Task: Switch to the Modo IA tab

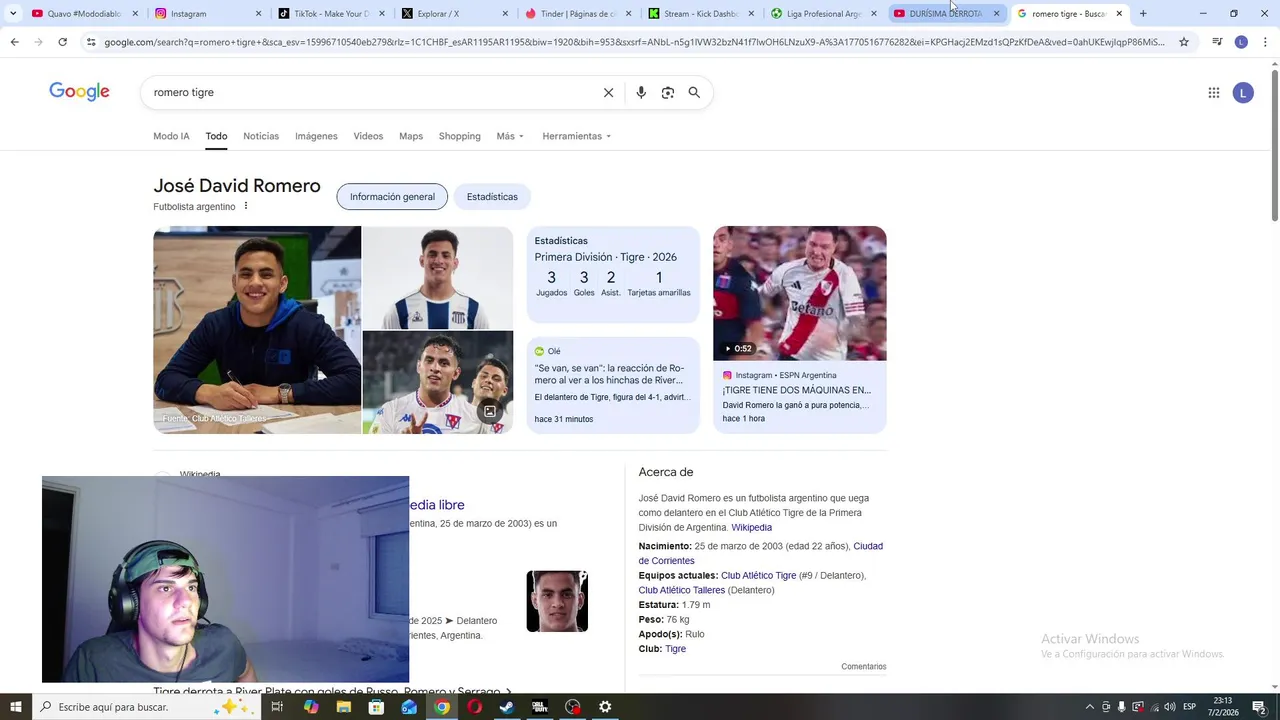Action: (171, 136)
